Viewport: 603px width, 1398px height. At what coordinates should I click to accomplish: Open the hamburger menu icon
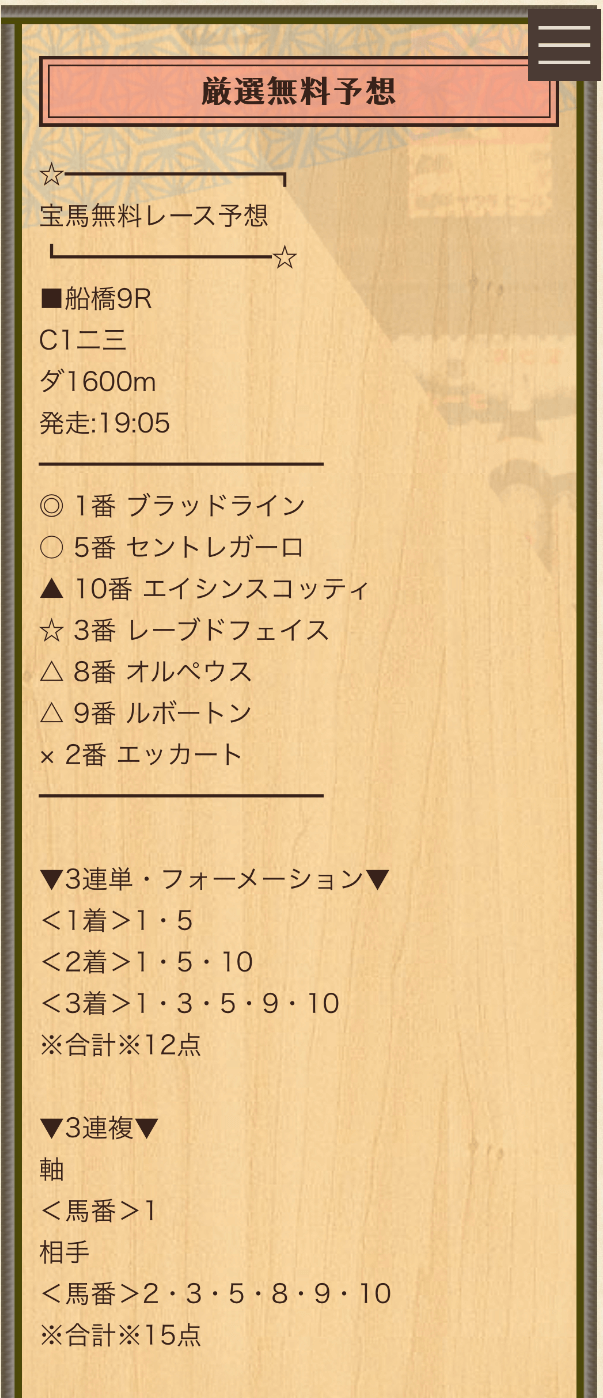564,44
